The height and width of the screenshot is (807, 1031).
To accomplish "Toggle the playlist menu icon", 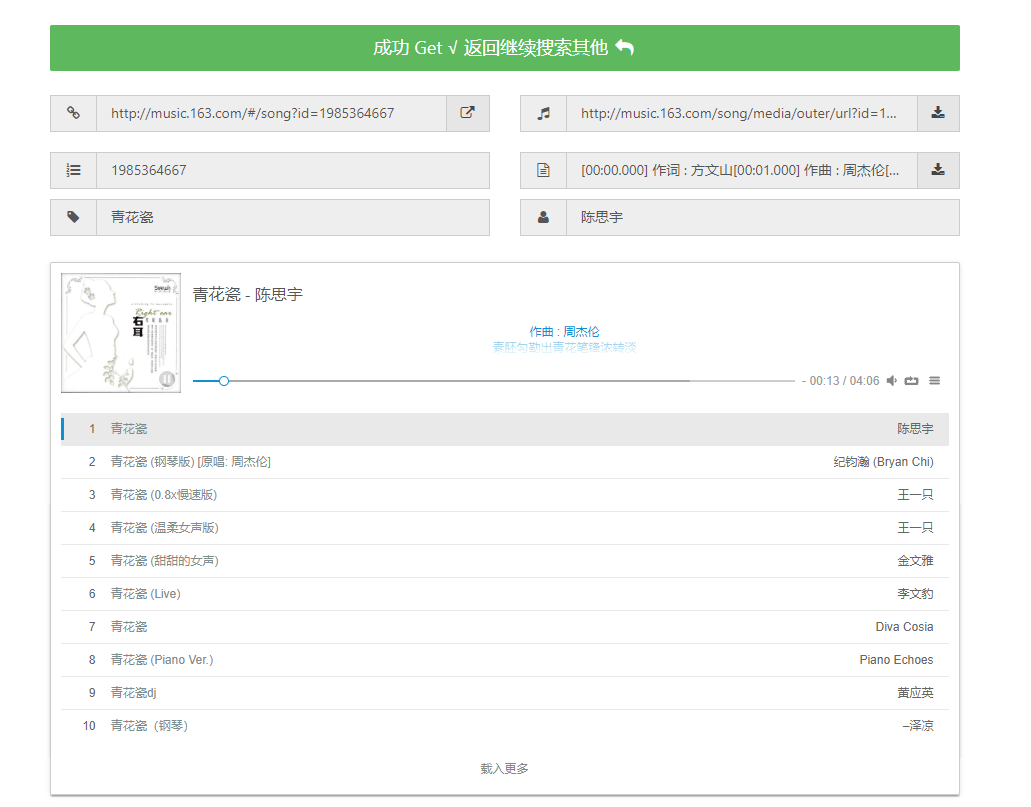I will click(x=935, y=381).
